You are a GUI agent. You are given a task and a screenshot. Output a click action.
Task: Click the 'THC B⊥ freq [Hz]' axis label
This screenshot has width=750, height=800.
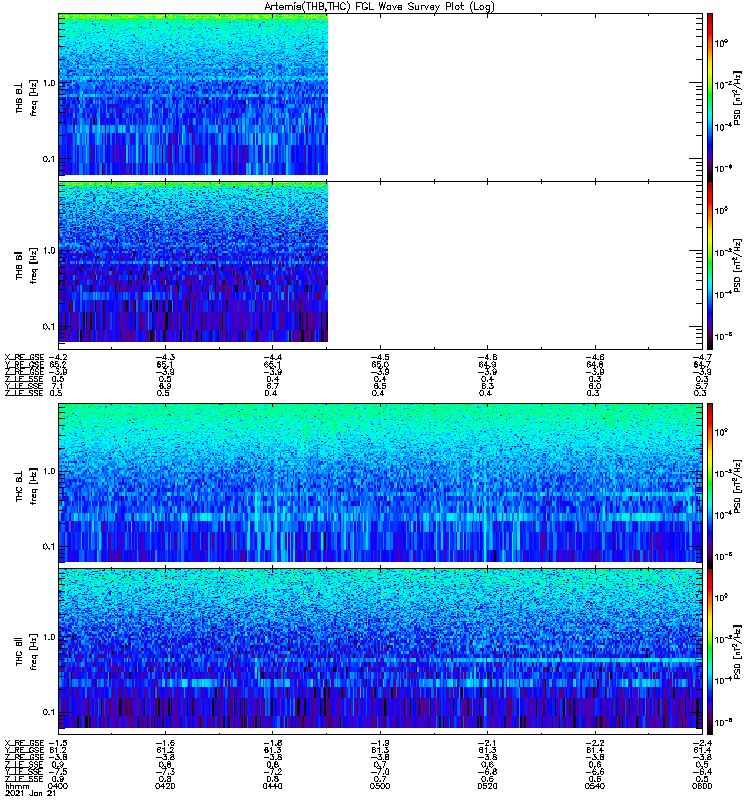[x=27, y=485]
